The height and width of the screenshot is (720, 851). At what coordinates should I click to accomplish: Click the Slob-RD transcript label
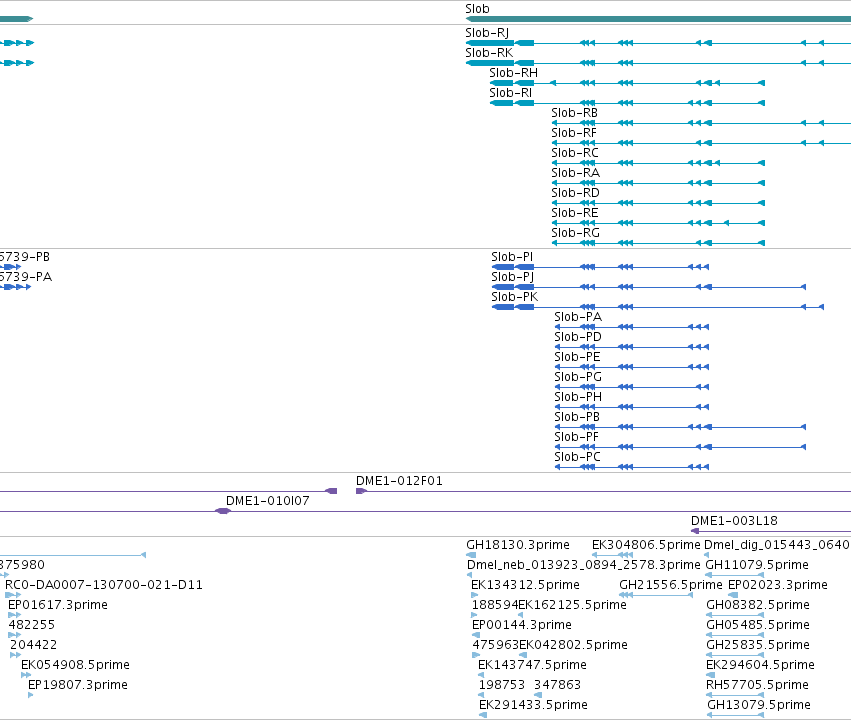pyautogui.click(x=575, y=193)
